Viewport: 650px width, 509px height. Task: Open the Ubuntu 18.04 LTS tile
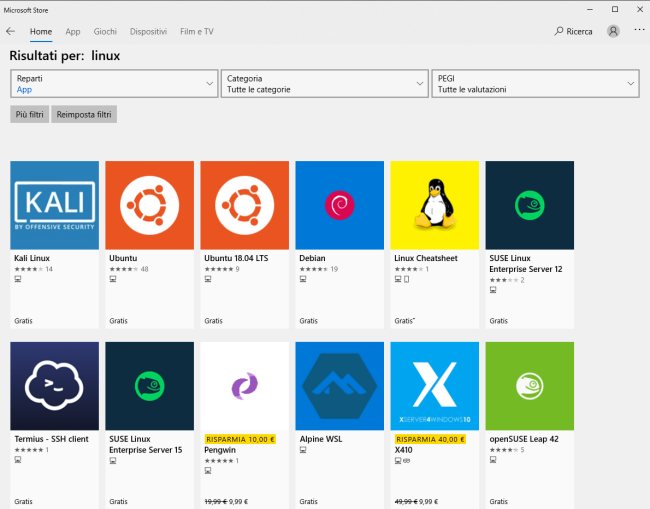(244, 205)
